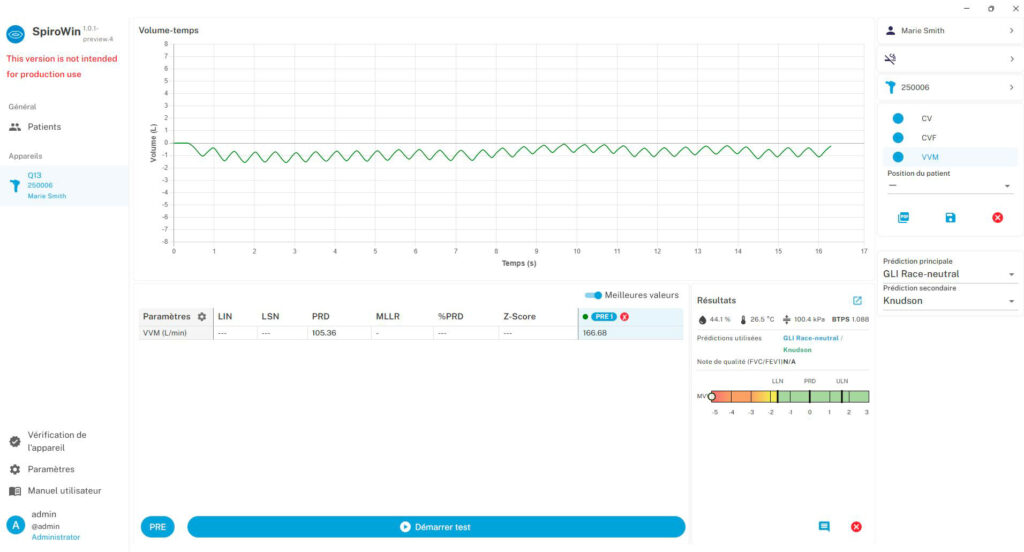
Task: Open parameters column settings gear
Action: (202, 317)
